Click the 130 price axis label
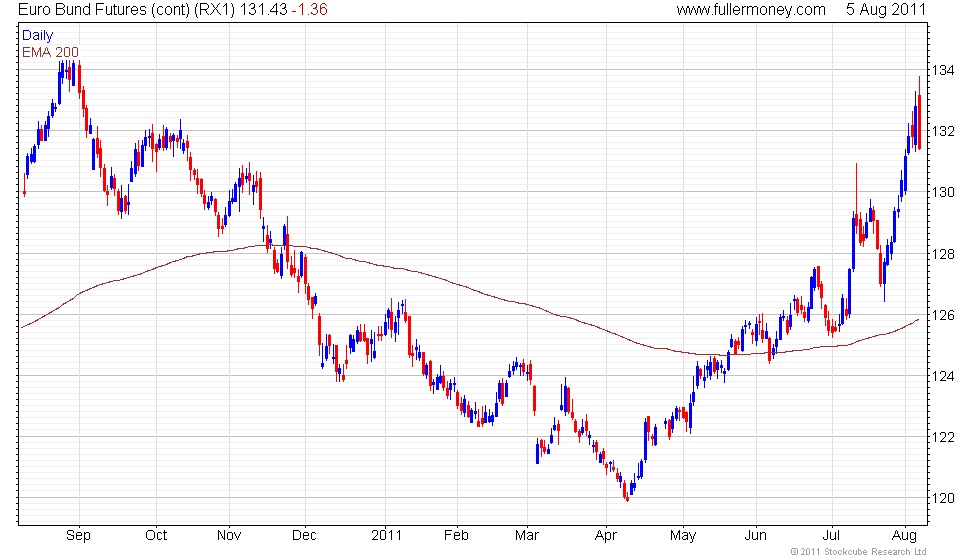The height and width of the screenshot is (560, 980). pos(943,192)
